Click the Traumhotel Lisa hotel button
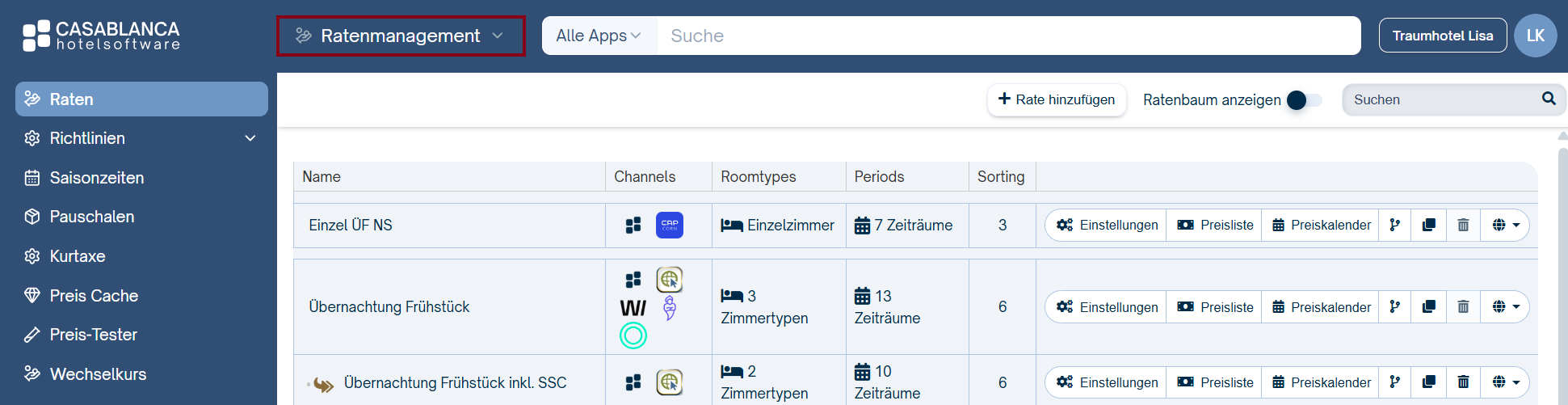 click(x=1443, y=36)
